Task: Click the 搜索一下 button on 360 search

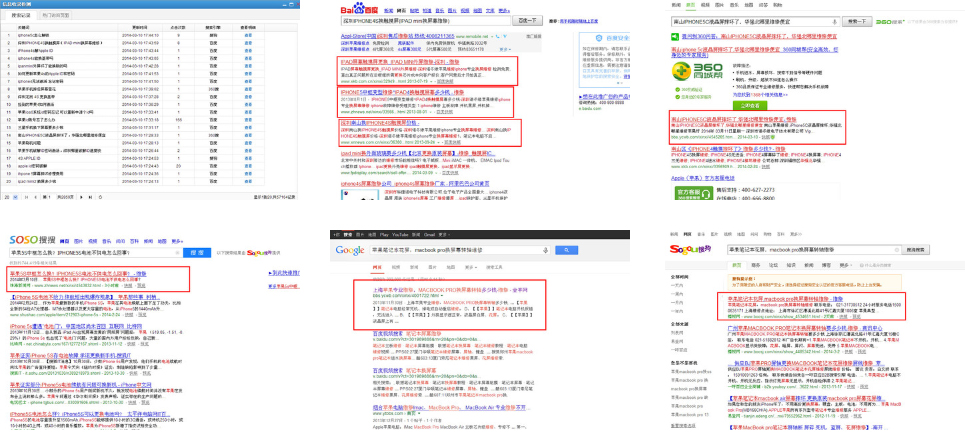Action: [856, 22]
